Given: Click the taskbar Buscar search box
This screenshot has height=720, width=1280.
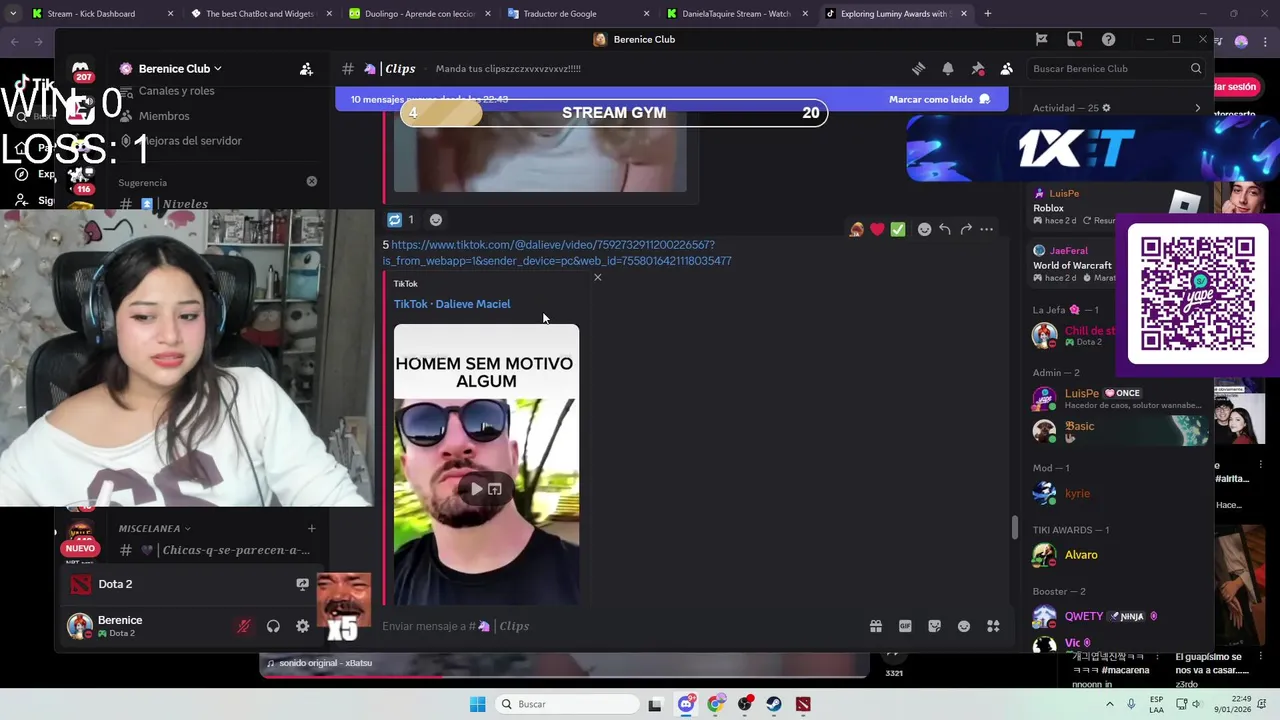Looking at the screenshot, I should point(568,704).
